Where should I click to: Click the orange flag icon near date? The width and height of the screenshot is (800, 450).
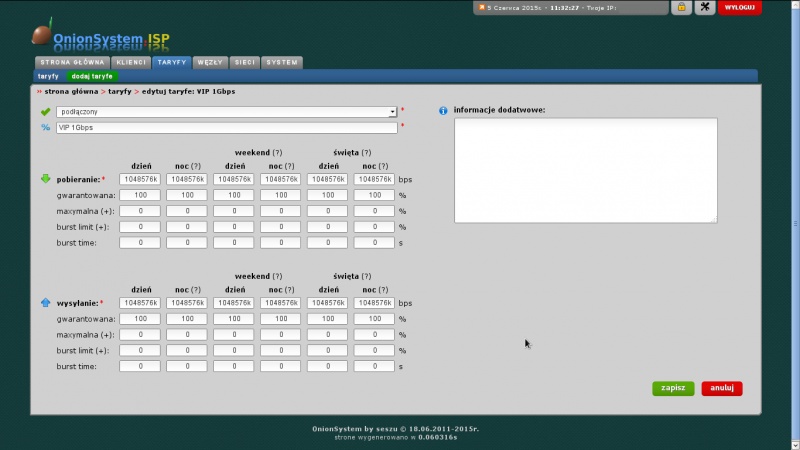[x=482, y=7]
